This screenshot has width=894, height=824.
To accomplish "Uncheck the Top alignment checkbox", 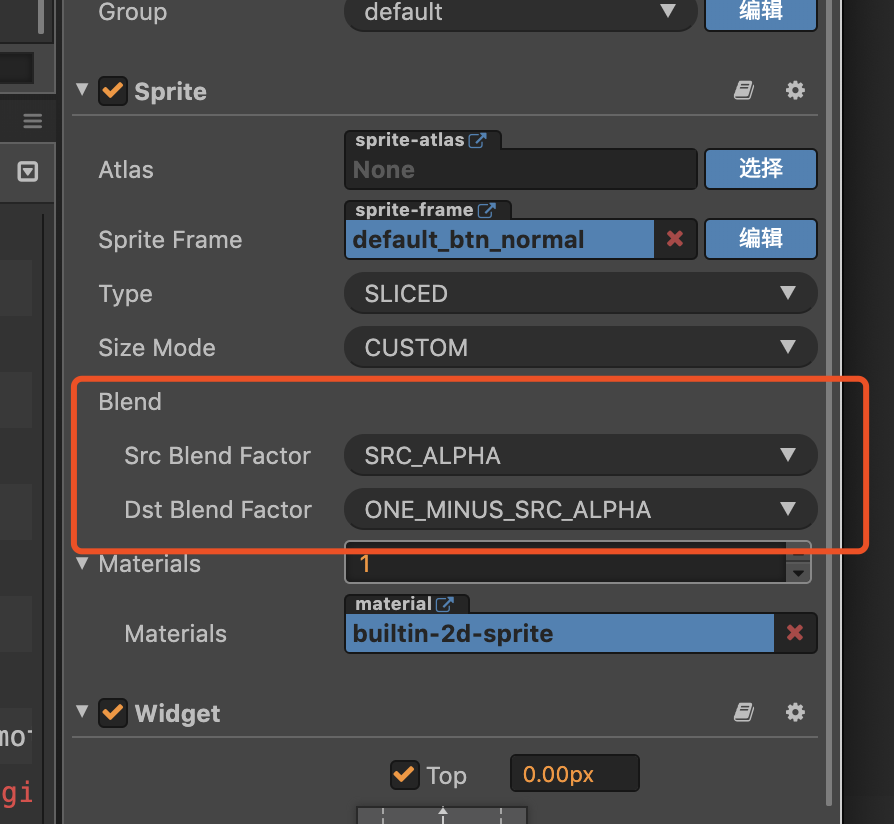I will coord(404,775).
